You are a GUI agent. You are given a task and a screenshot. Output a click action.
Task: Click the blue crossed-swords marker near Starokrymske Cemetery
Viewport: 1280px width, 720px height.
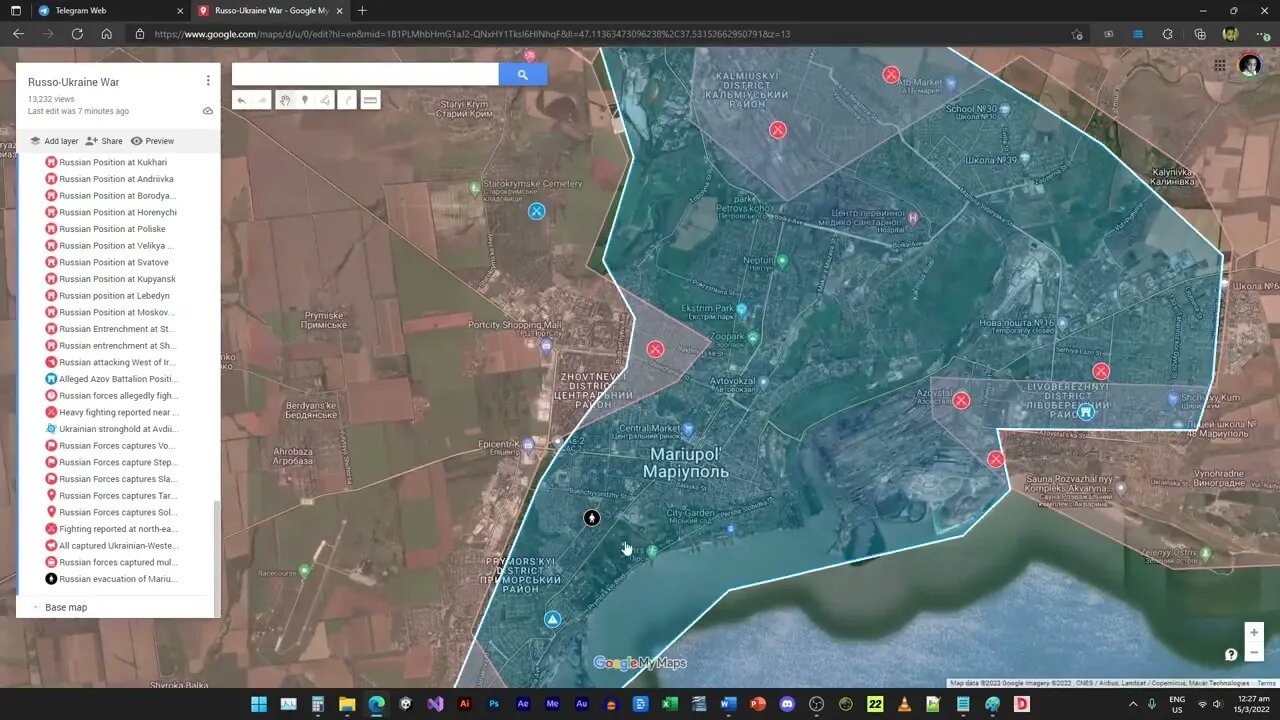537,211
